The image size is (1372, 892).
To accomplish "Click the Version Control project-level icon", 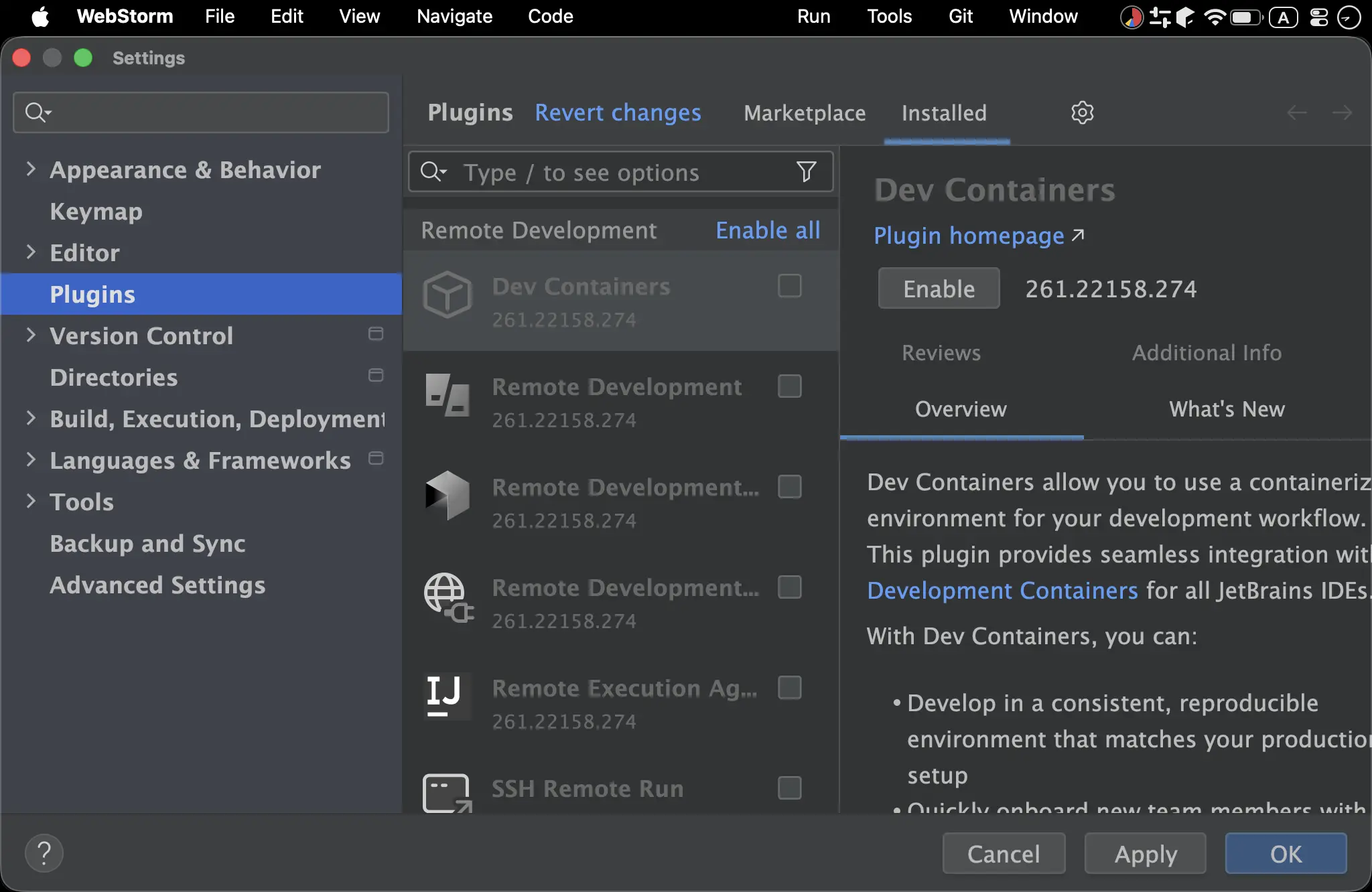I will [376, 333].
